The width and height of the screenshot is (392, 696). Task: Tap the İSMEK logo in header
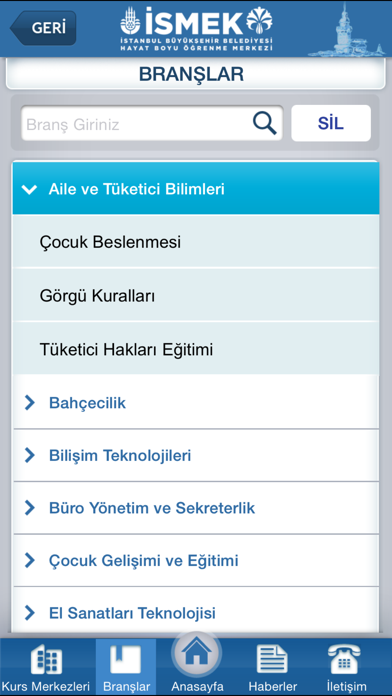point(196,28)
